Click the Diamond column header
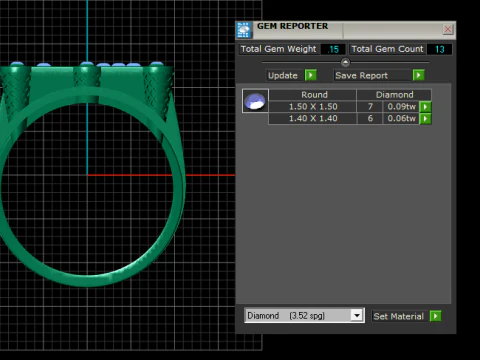The height and width of the screenshot is (360, 480). [394, 95]
